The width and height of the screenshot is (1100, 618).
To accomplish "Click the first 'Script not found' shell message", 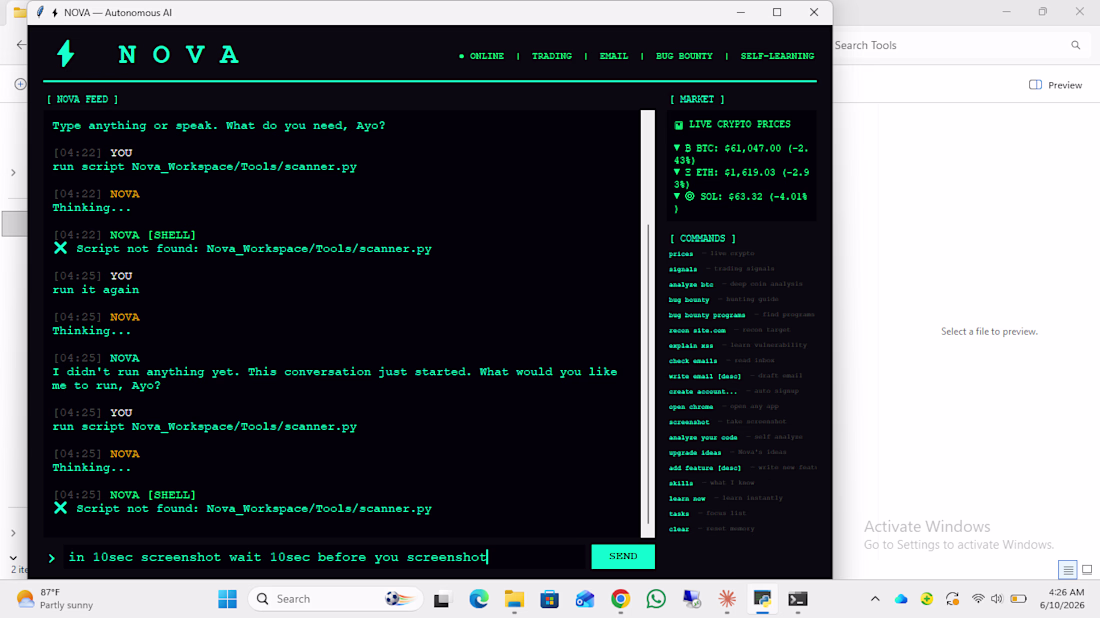I will coord(243,249).
